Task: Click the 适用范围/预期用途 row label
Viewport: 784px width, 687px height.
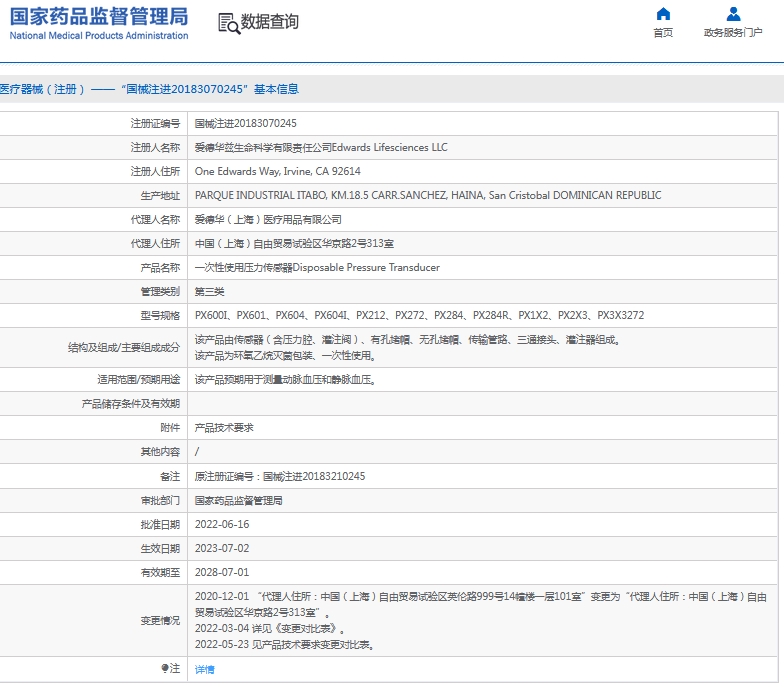Action: [x=138, y=380]
